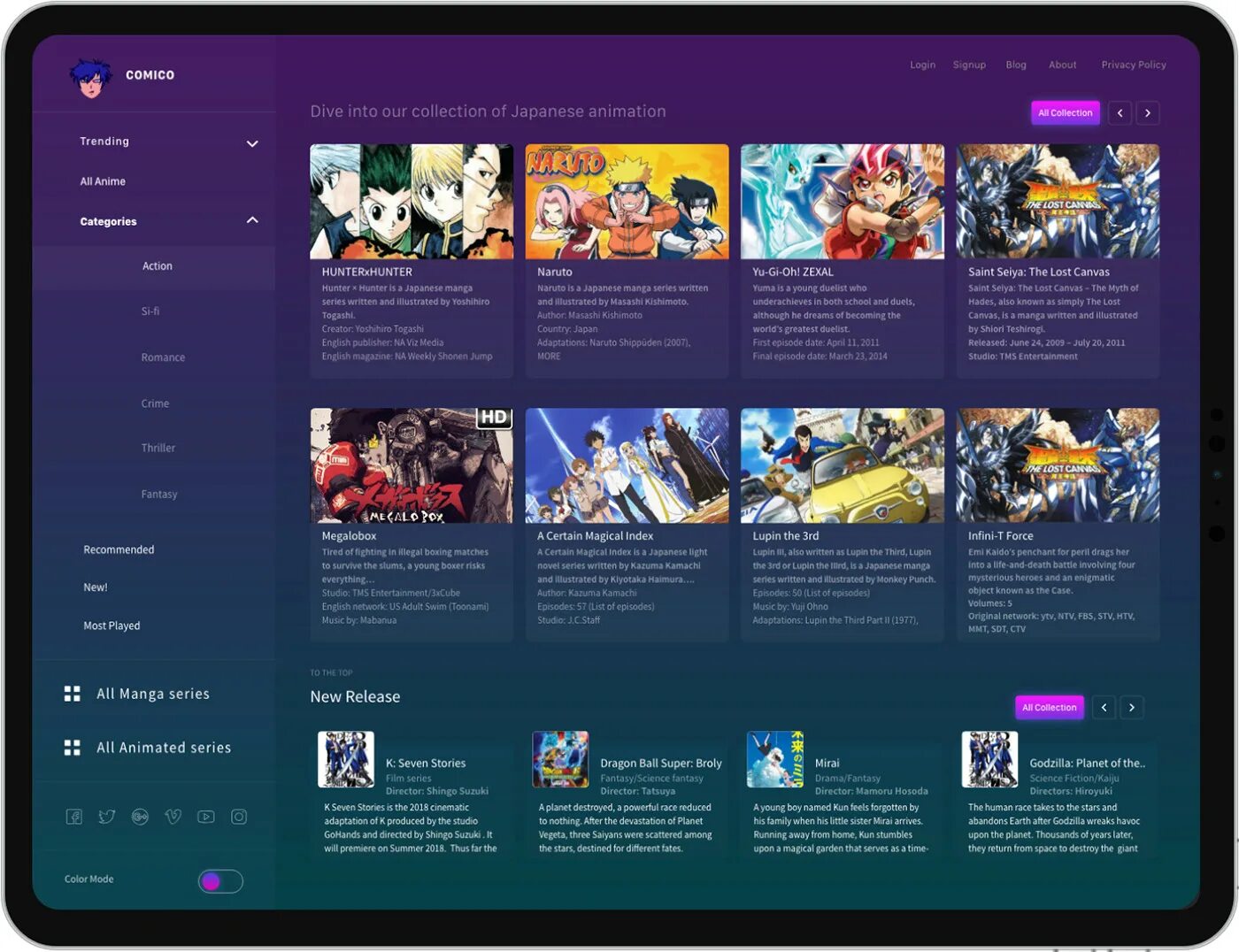The image size is (1239, 952).
Task: Go to next page of anime collection
Action: (x=1148, y=113)
